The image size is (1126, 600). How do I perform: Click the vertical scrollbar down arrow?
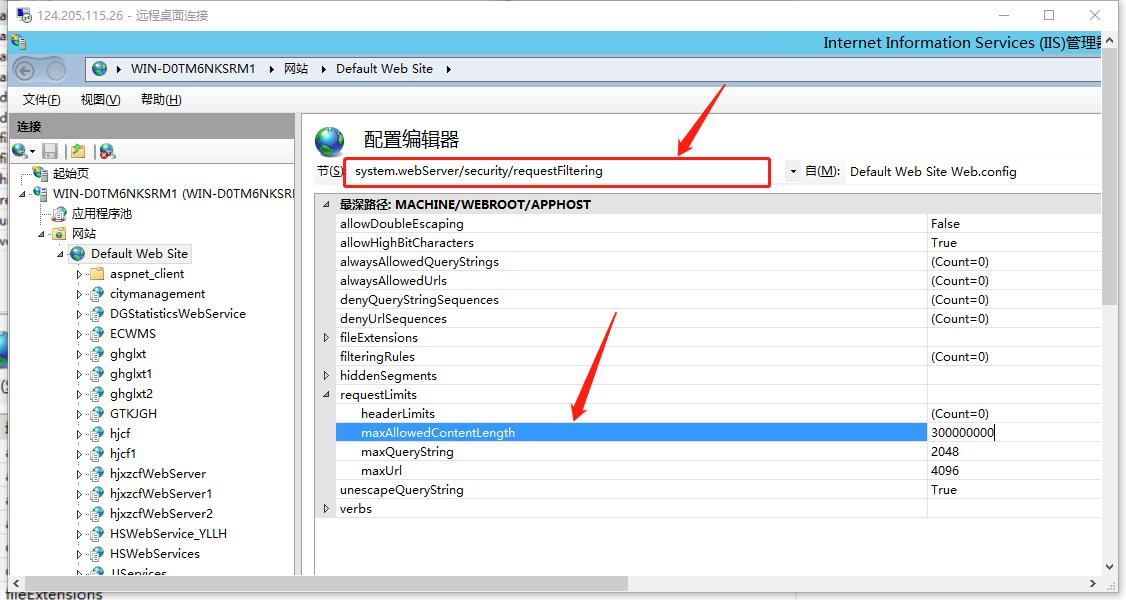(1109, 566)
